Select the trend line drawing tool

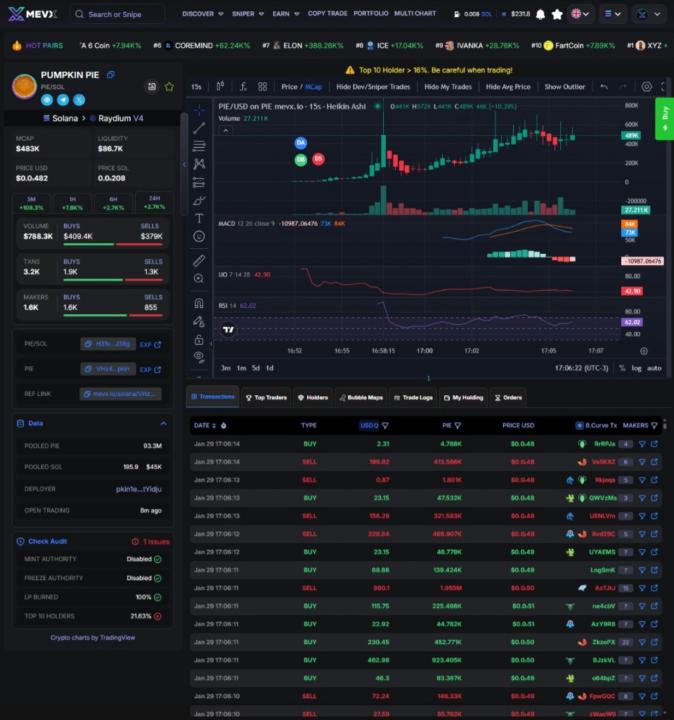tap(199, 128)
